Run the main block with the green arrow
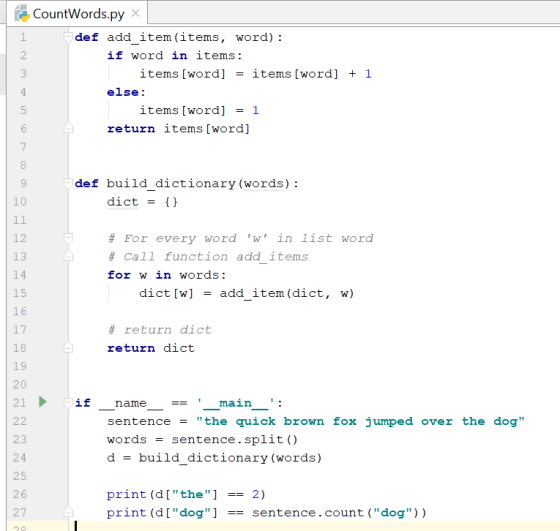Viewport: 560px width, 531px height. (x=42, y=402)
